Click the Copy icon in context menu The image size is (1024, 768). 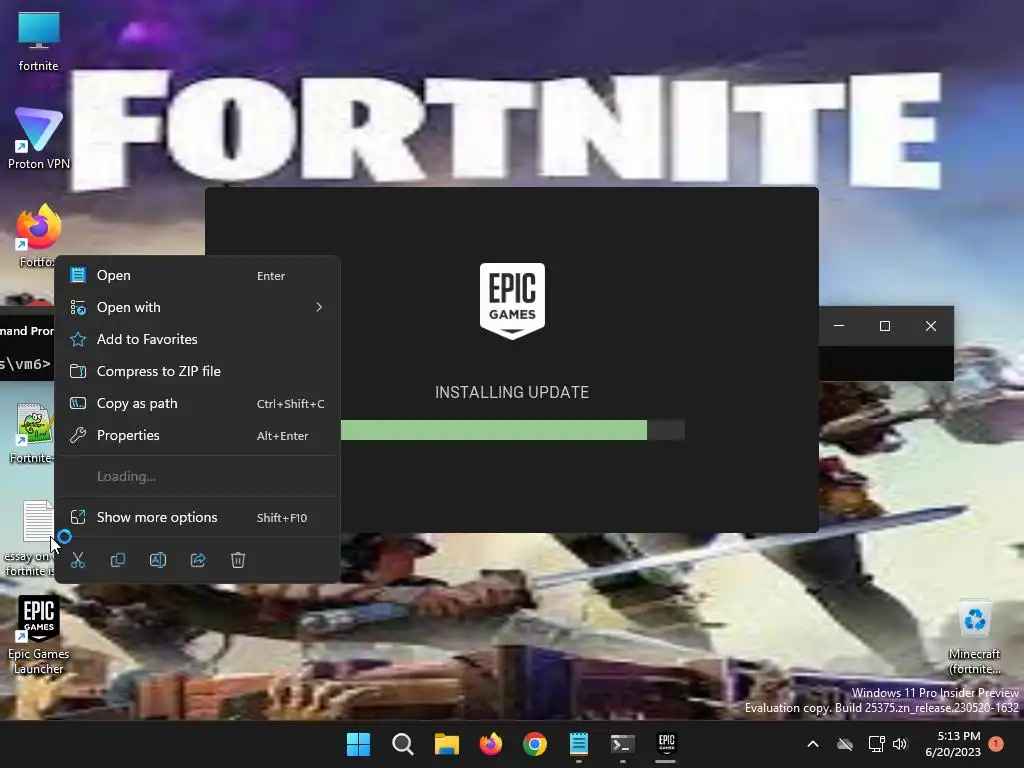tap(118, 560)
